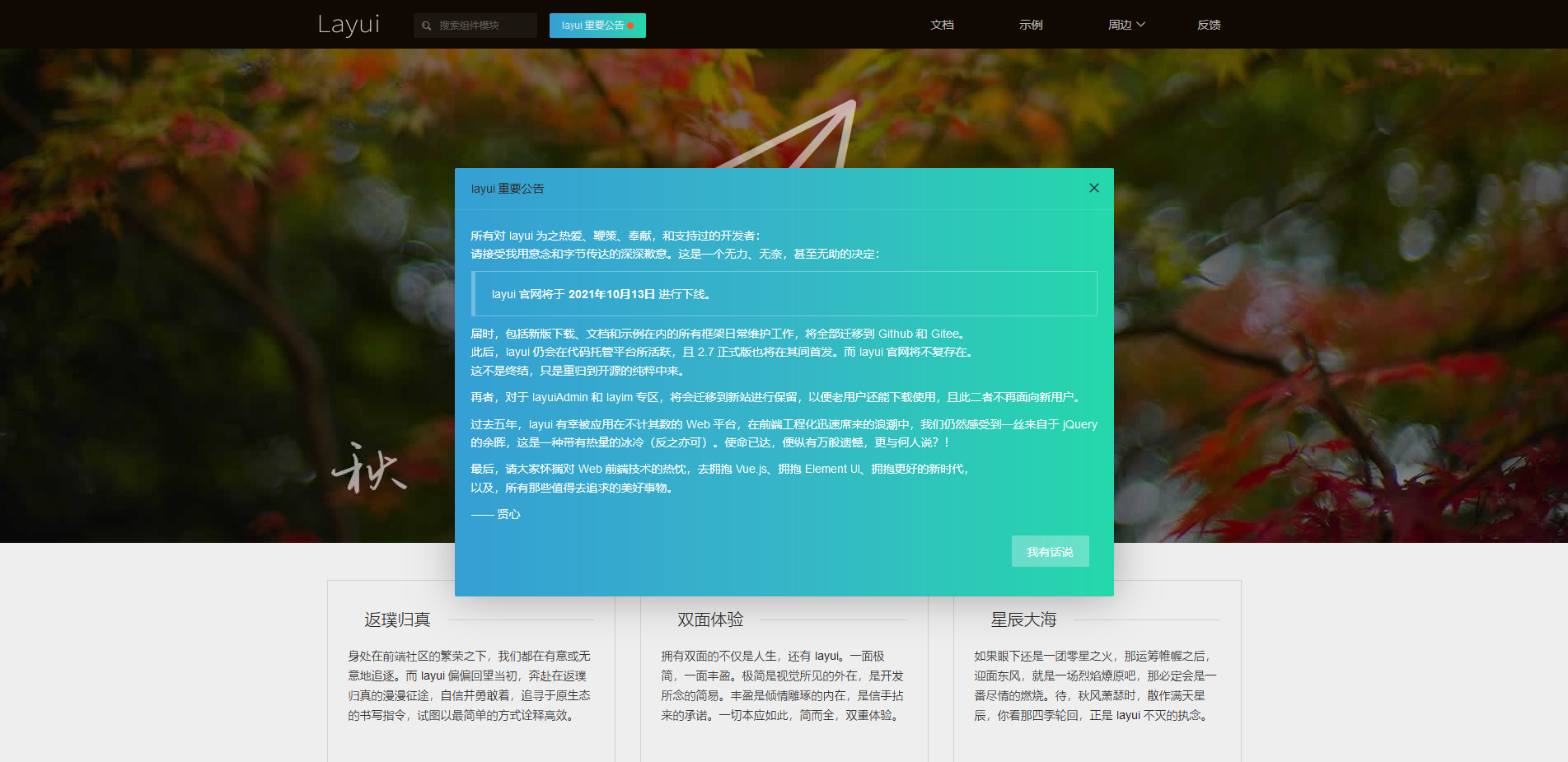Image resolution: width=1568 pixels, height=762 pixels.
Task: Click the 秋 calligraphy character on the banner
Action: 368,469
